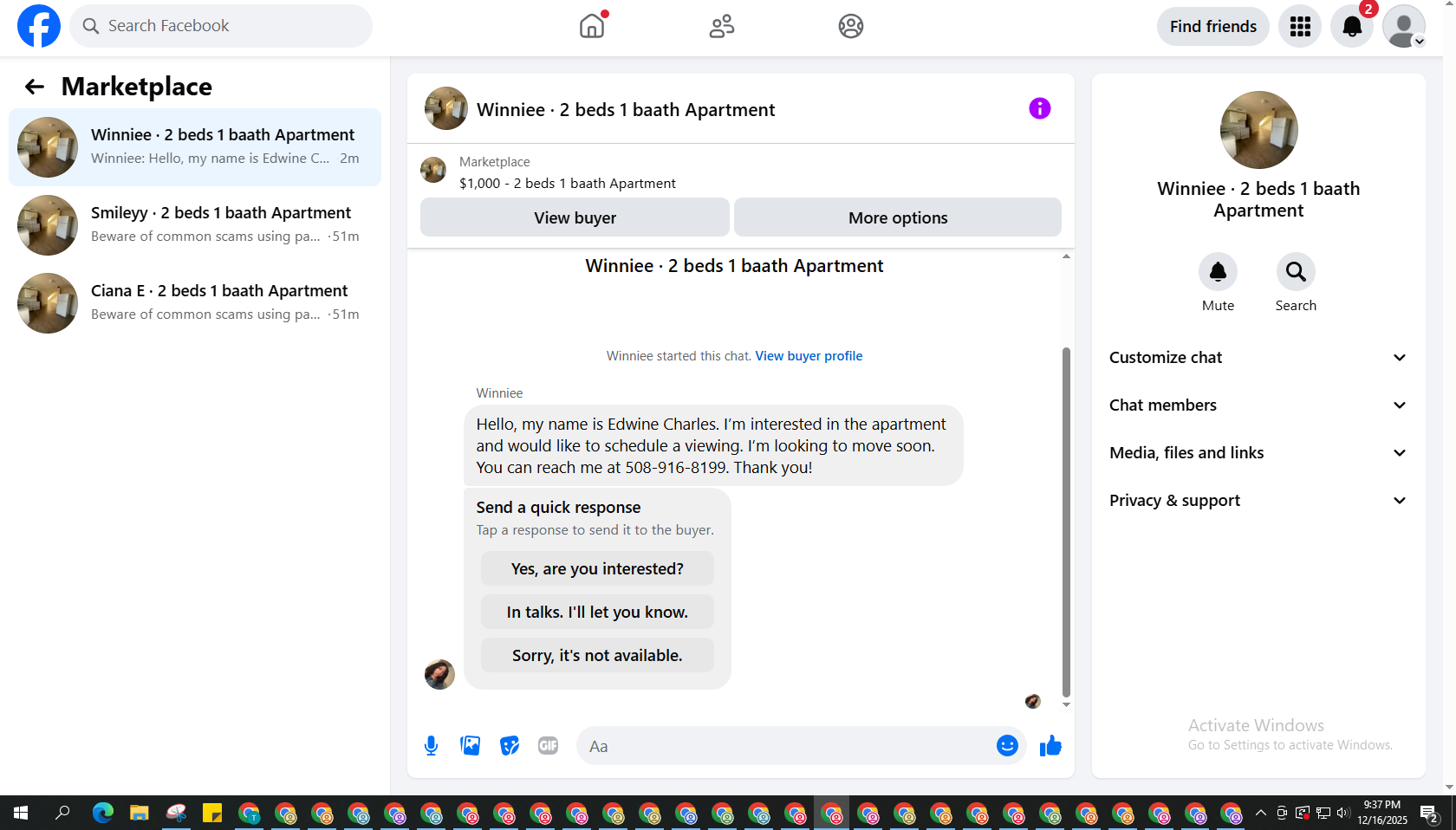1456x830 pixels.
Task: Click the chat header title Winniee · 2 beds 1 baath Apartment
Action: click(626, 110)
